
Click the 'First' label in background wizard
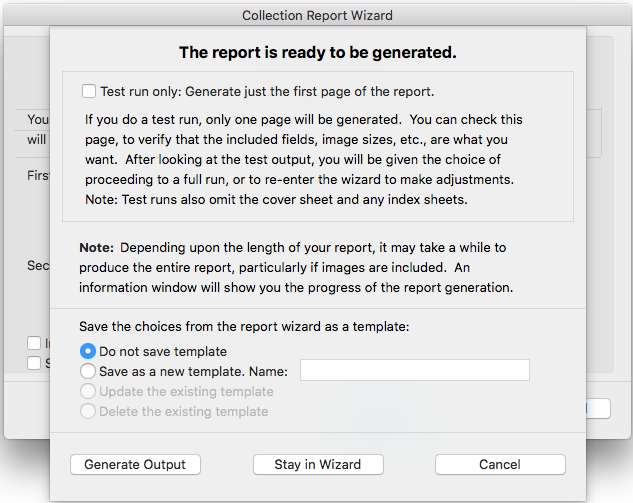pos(38,175)
